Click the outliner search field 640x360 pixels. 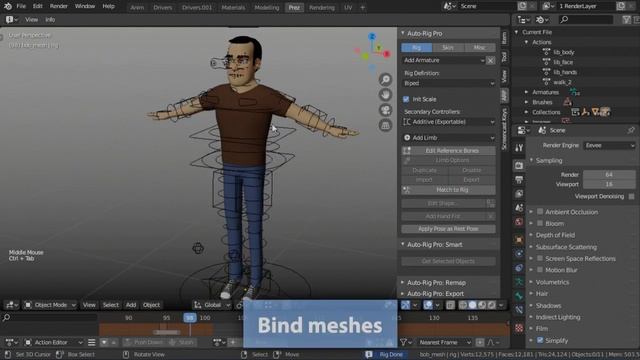coord(586,20)
